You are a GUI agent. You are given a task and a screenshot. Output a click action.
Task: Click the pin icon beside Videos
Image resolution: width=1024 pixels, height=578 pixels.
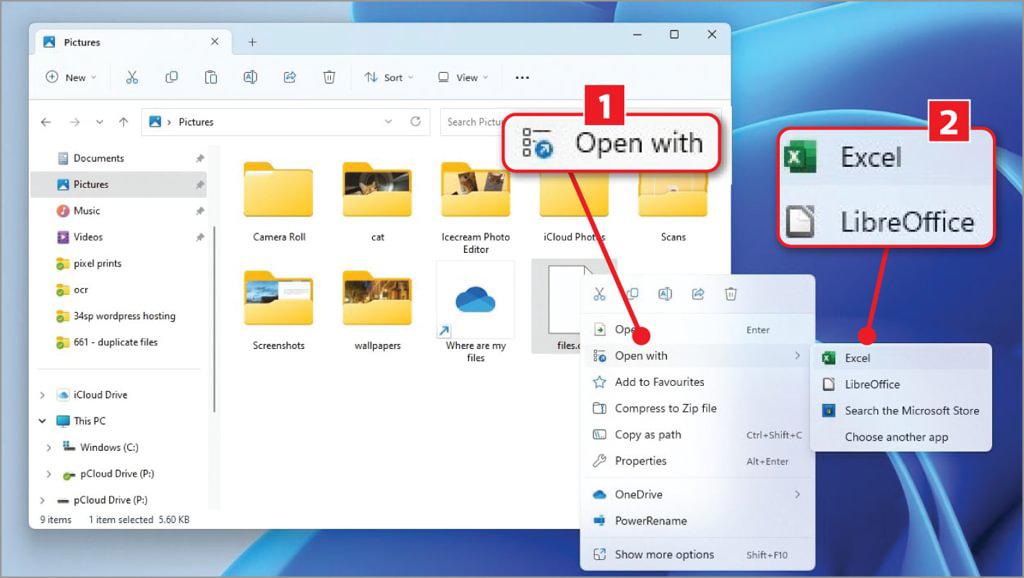coord(200,237)
